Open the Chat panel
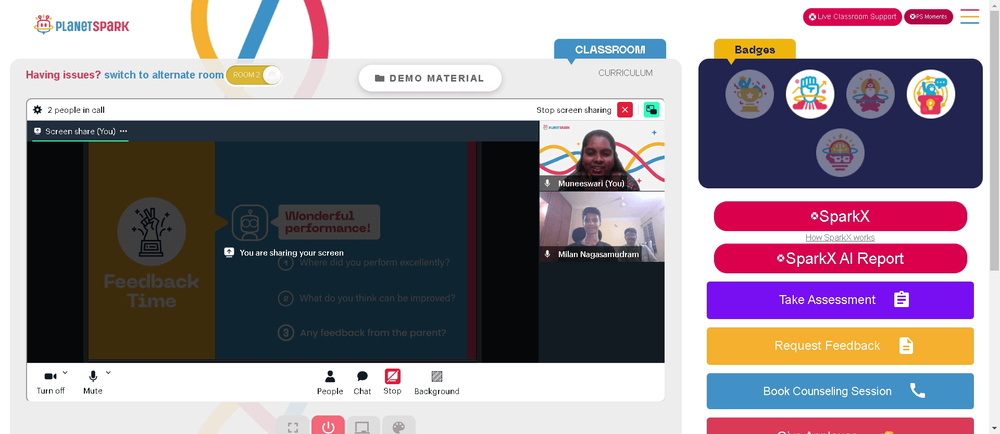Image resolution: width=1000 pixels, height=434 pixels. coord(362,382)
